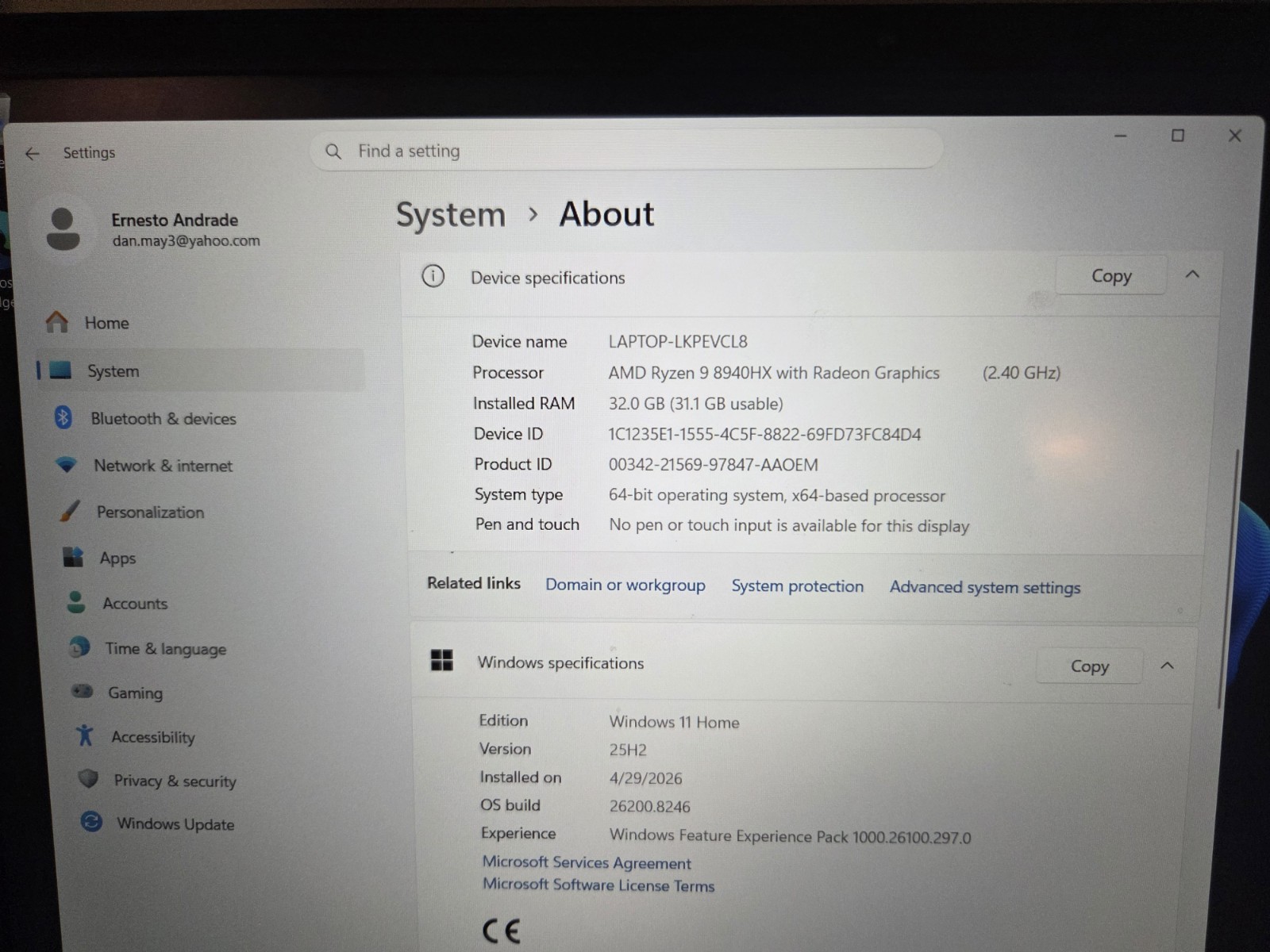Image resolution: width=1270 pixels, height=952 pixels.
Task: Click the Device ID value
Action: [x=764, y=434]
